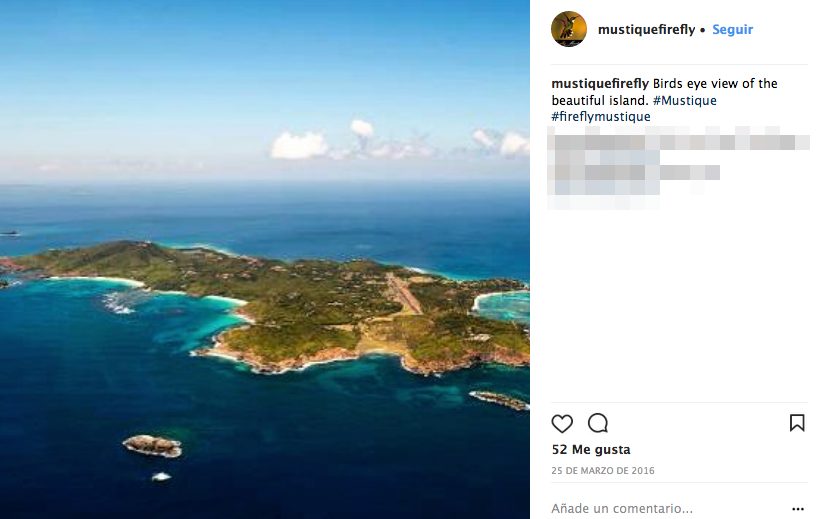Click the first blurred comment line
Image resolution: width=820 pixels, height=519 pixels.
pyautogui.click(x=678, y=139)
